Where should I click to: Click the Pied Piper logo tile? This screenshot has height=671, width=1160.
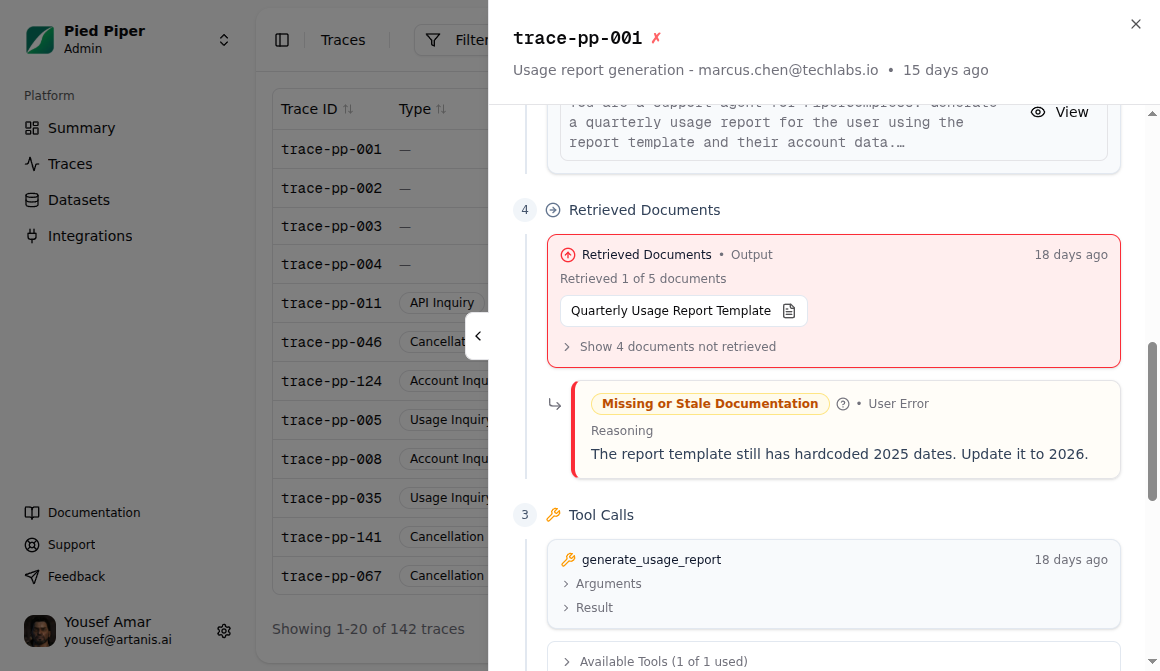tap(39, 38)
